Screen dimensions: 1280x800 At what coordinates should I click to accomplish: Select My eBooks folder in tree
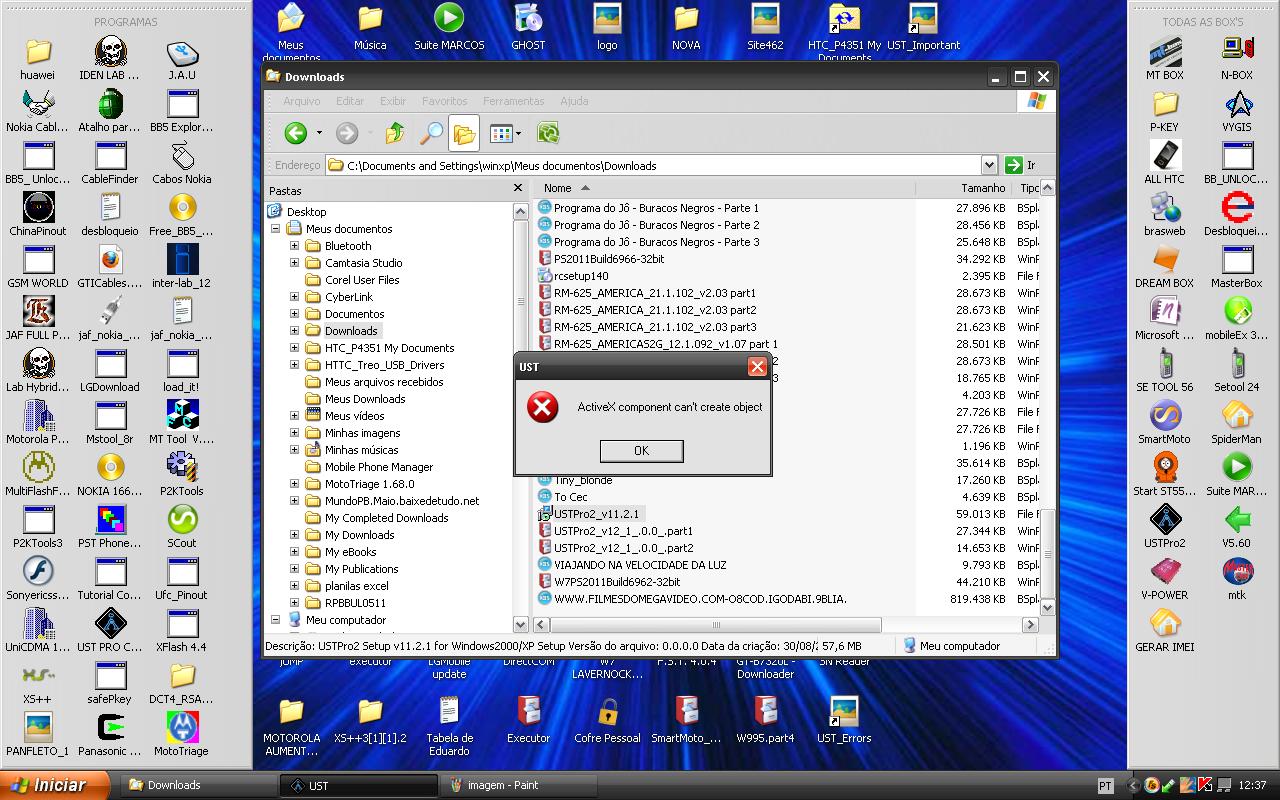pyautogui.click(x=351, y=552)
